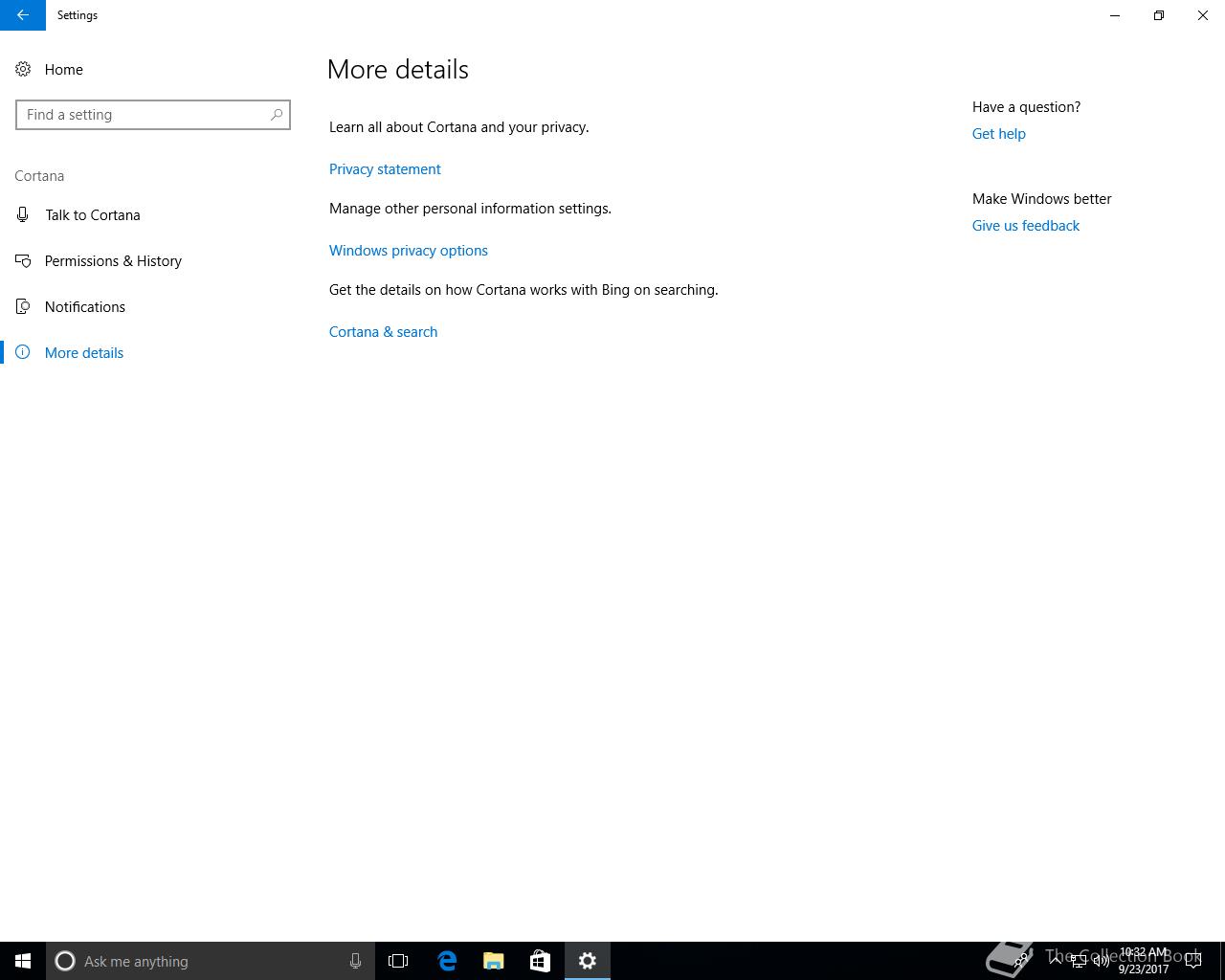Click the Get help link

point(999,134)
